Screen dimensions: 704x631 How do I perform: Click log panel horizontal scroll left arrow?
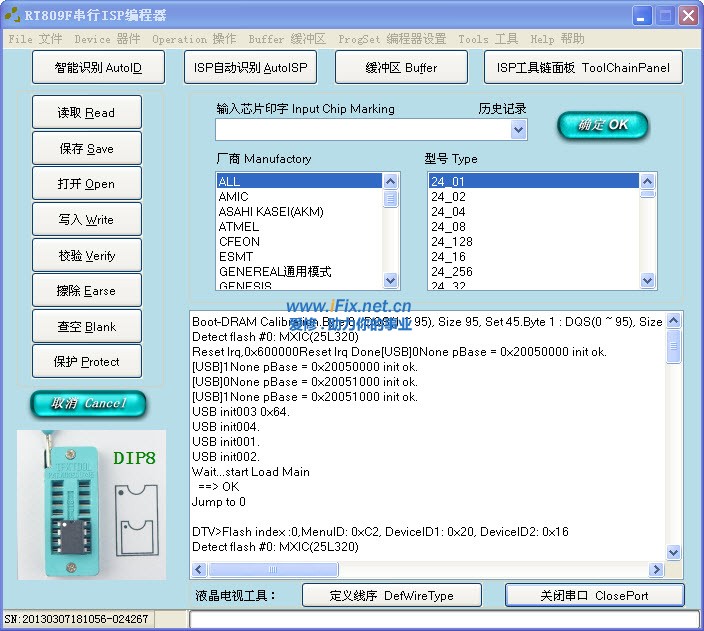pos(199,569)
